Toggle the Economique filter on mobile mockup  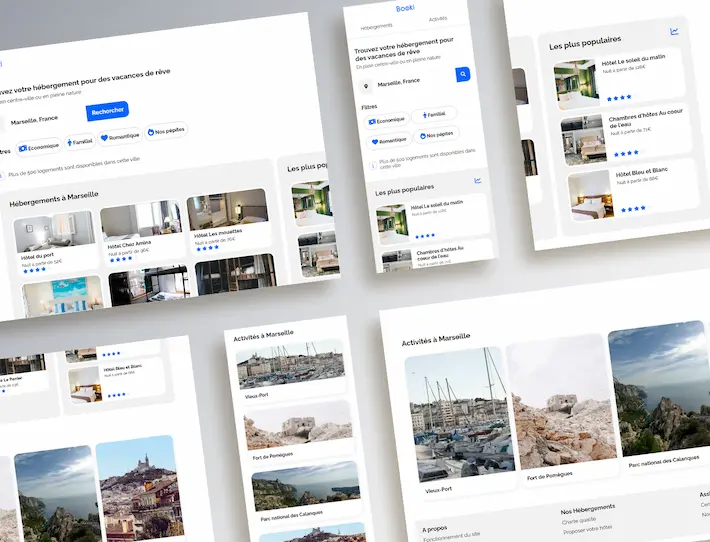pos(387,120)
